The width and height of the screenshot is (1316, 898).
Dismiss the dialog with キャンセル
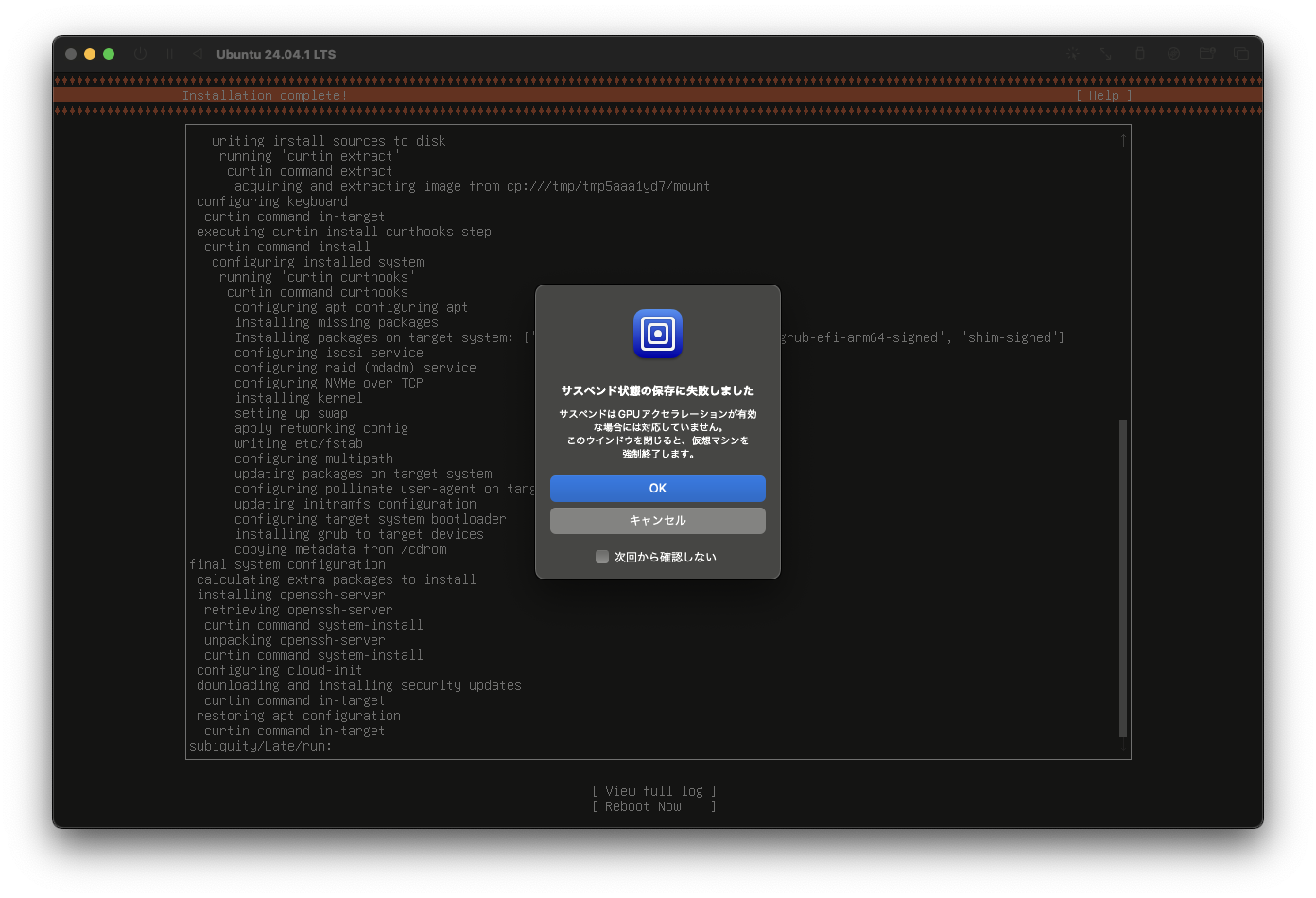click(x=657, y=520)
